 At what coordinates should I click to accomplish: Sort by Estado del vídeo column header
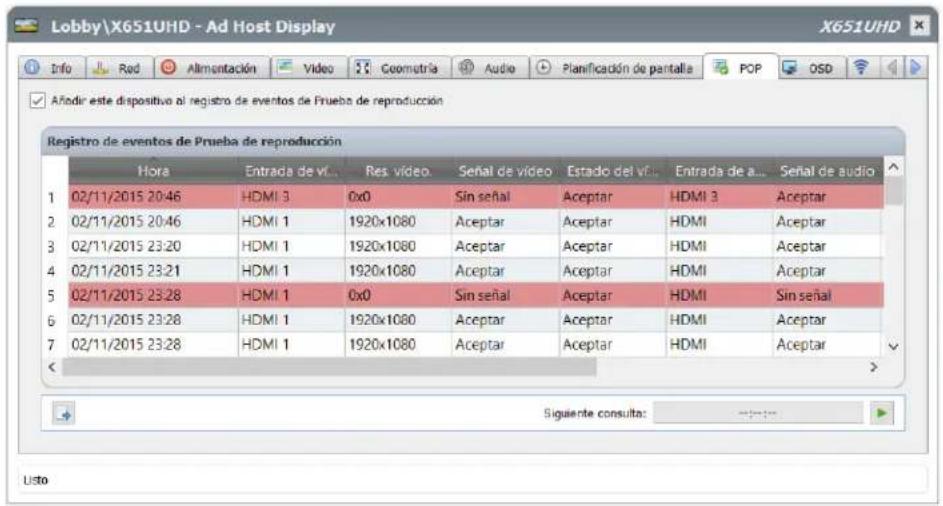(x=613, y=171)
